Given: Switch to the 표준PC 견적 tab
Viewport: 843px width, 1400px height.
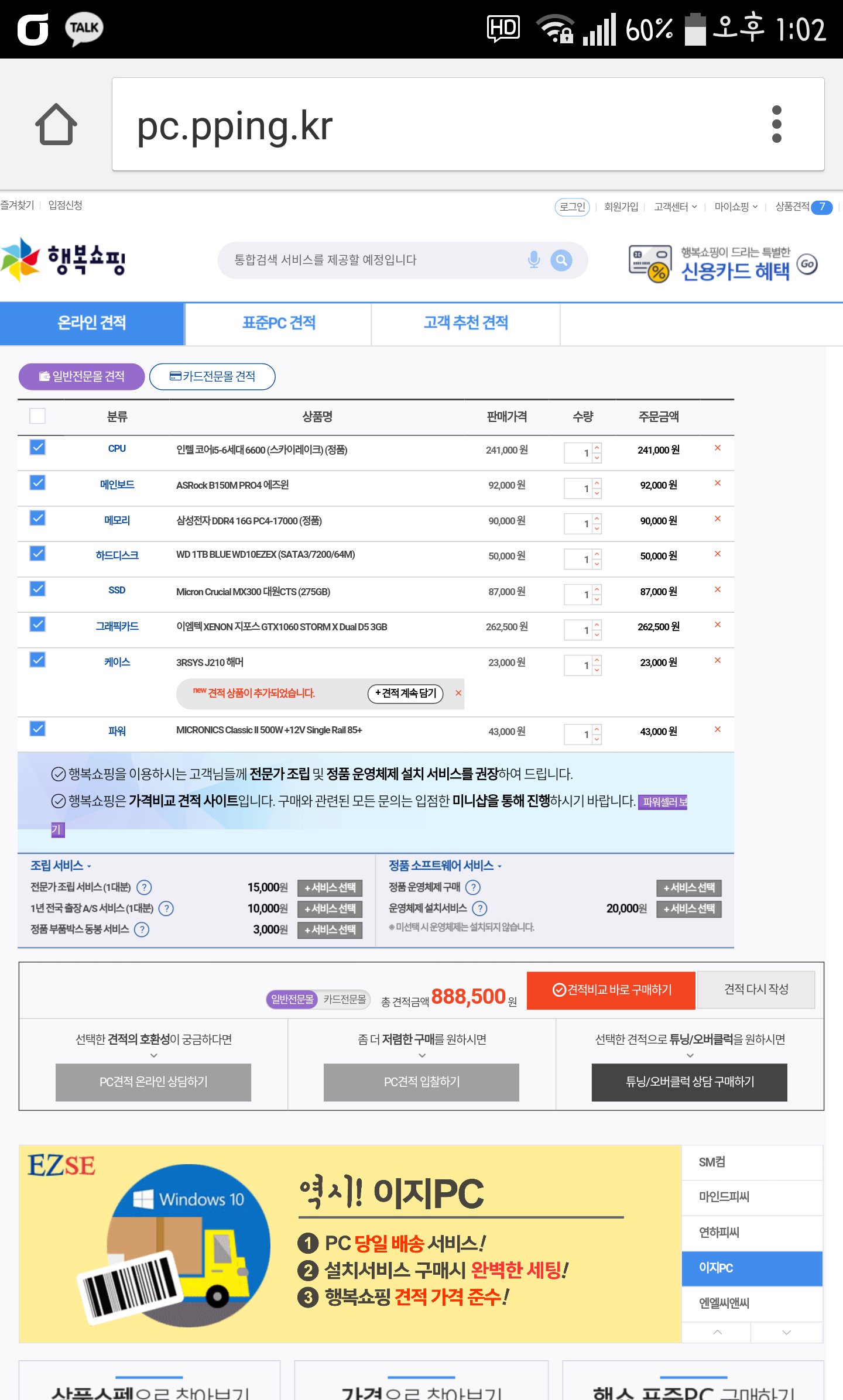Looking at the screenshot, I should tap(279, 323).
